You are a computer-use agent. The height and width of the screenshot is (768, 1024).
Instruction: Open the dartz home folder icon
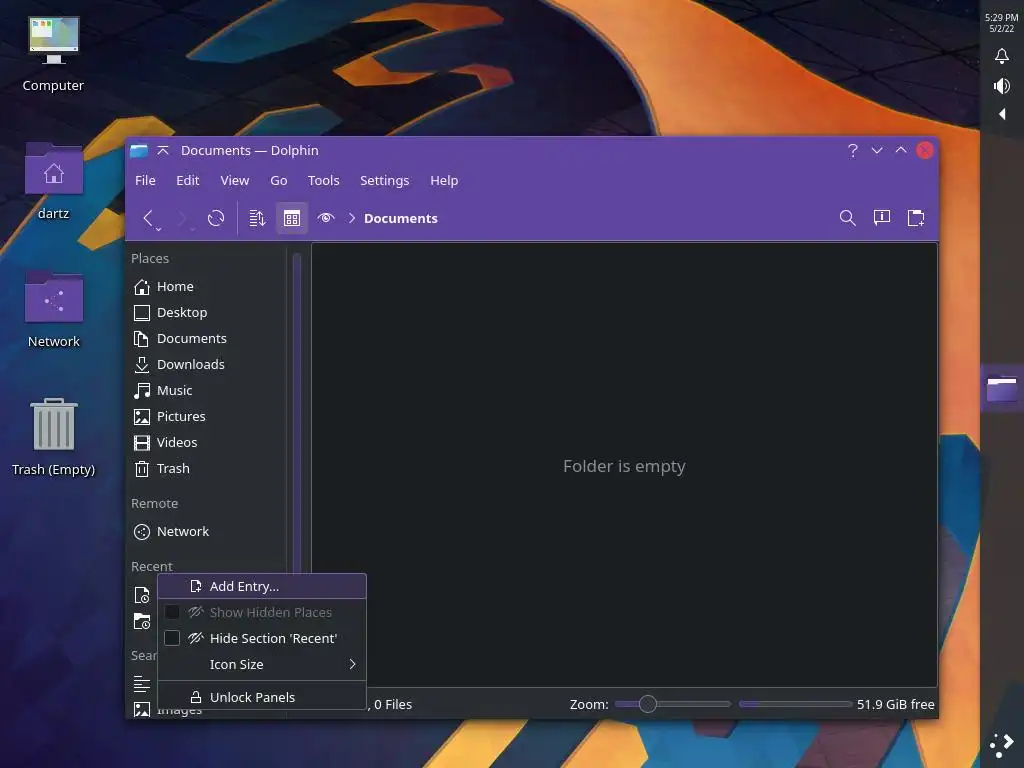[x=54, y=182]
